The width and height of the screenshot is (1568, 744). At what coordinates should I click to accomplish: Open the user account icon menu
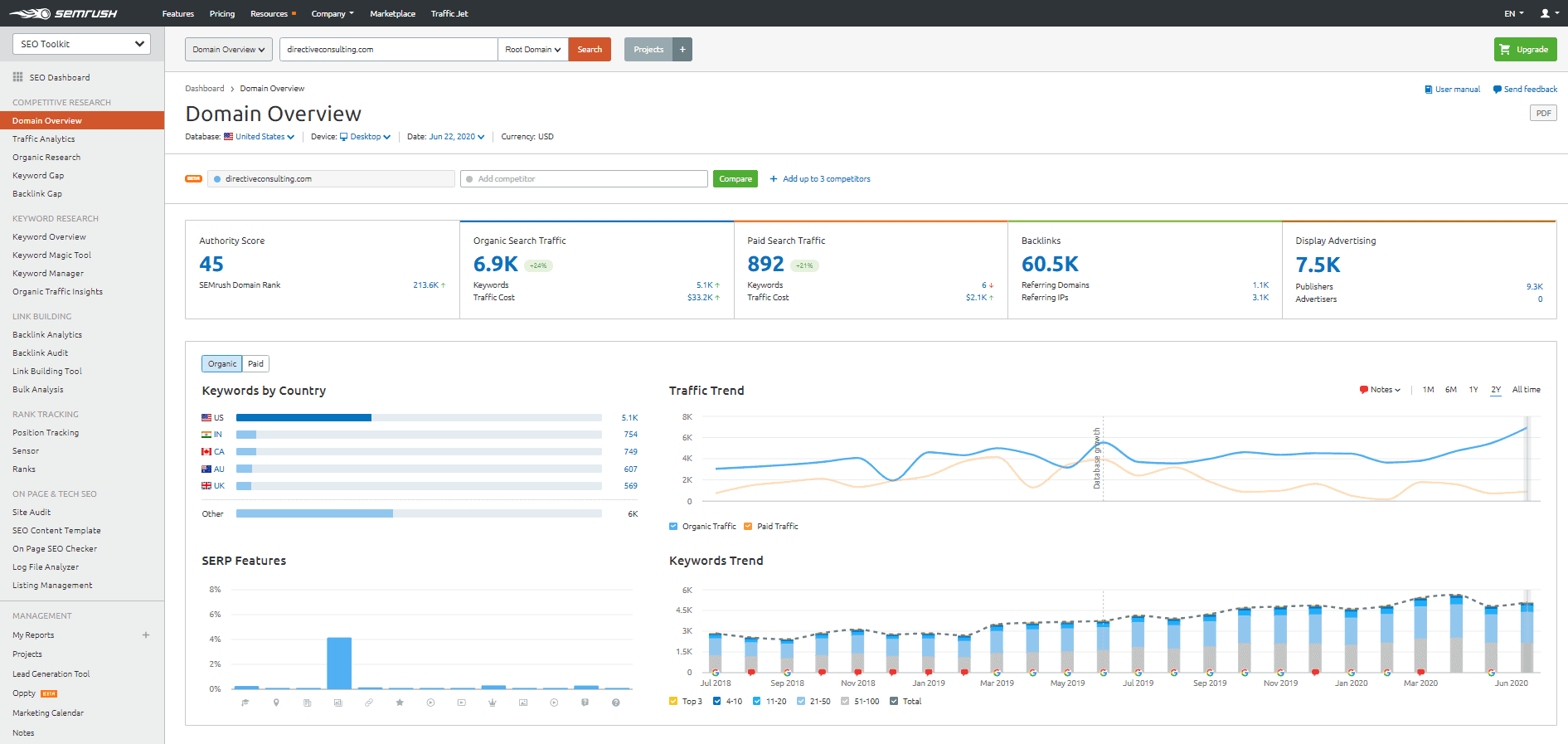point(1547,13)
